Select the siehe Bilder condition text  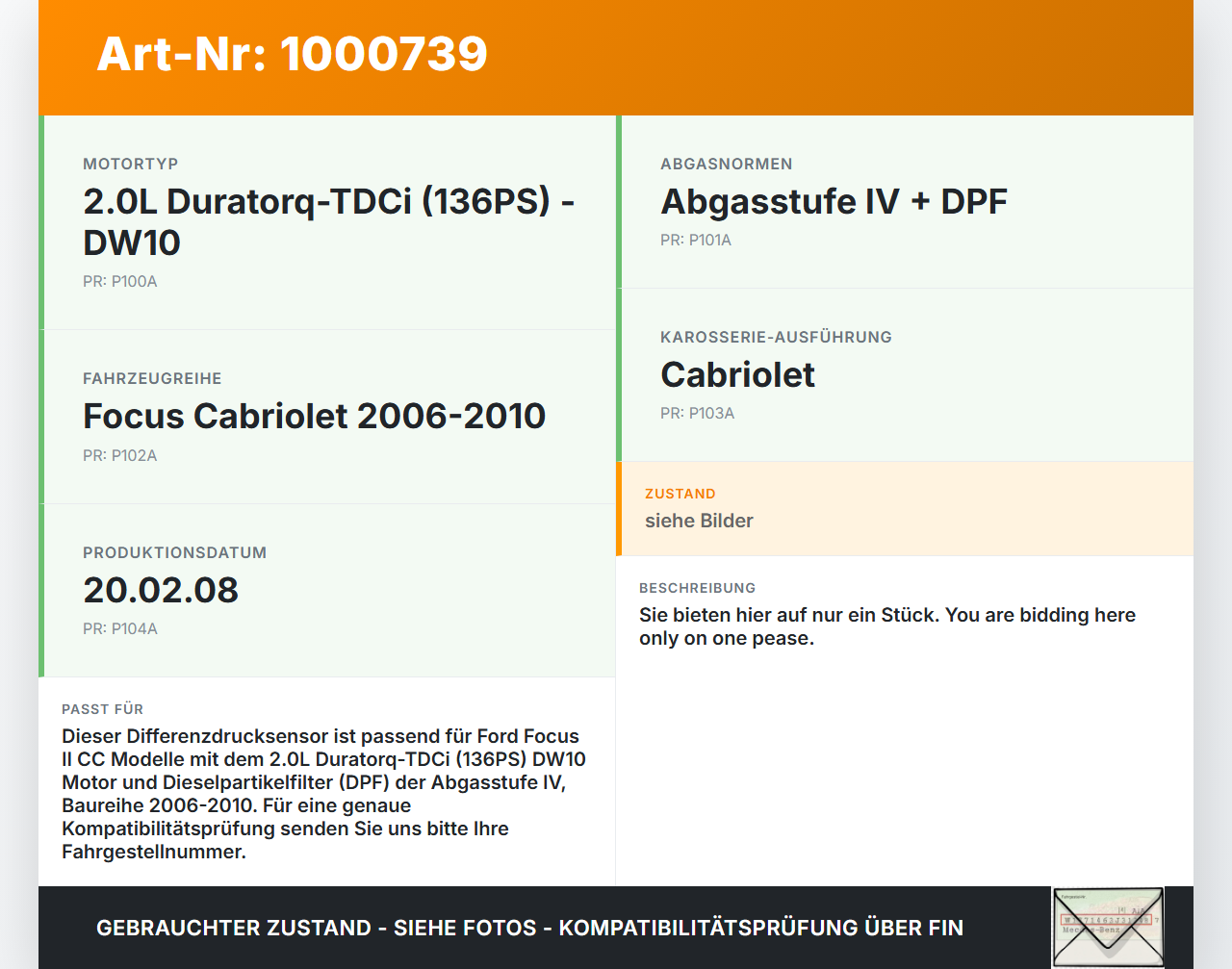[x=699, y=521]
